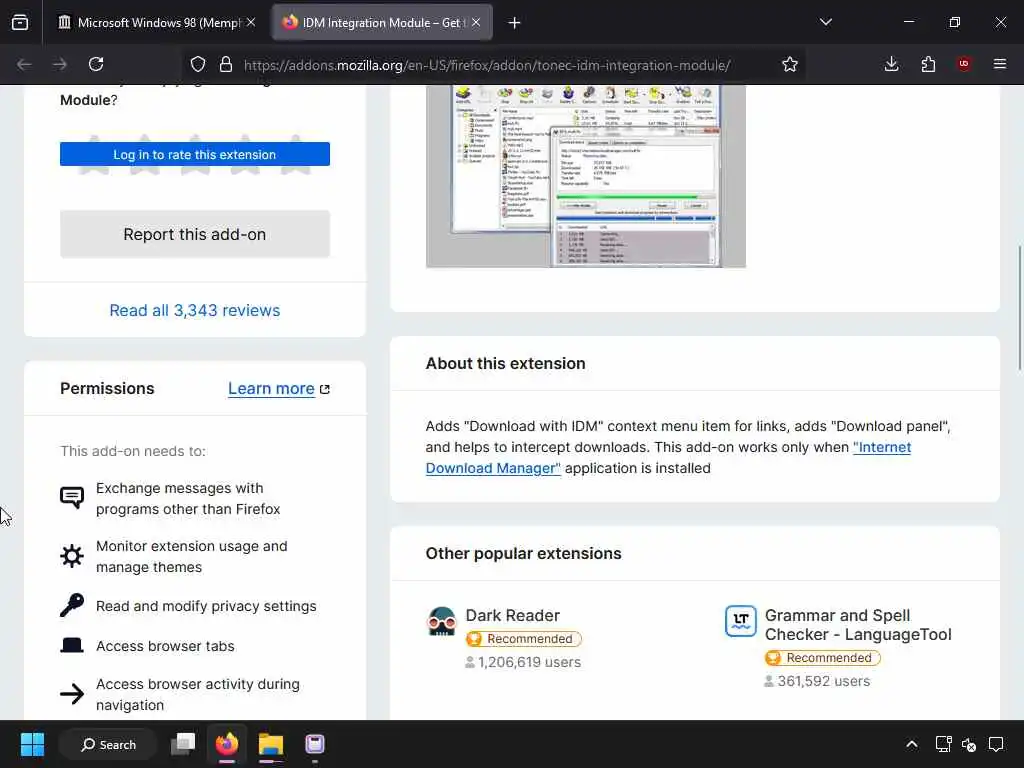Click the Exchange messages permission icon
The height and width of the screenshot is (768, 1024).
pos(72,498)
